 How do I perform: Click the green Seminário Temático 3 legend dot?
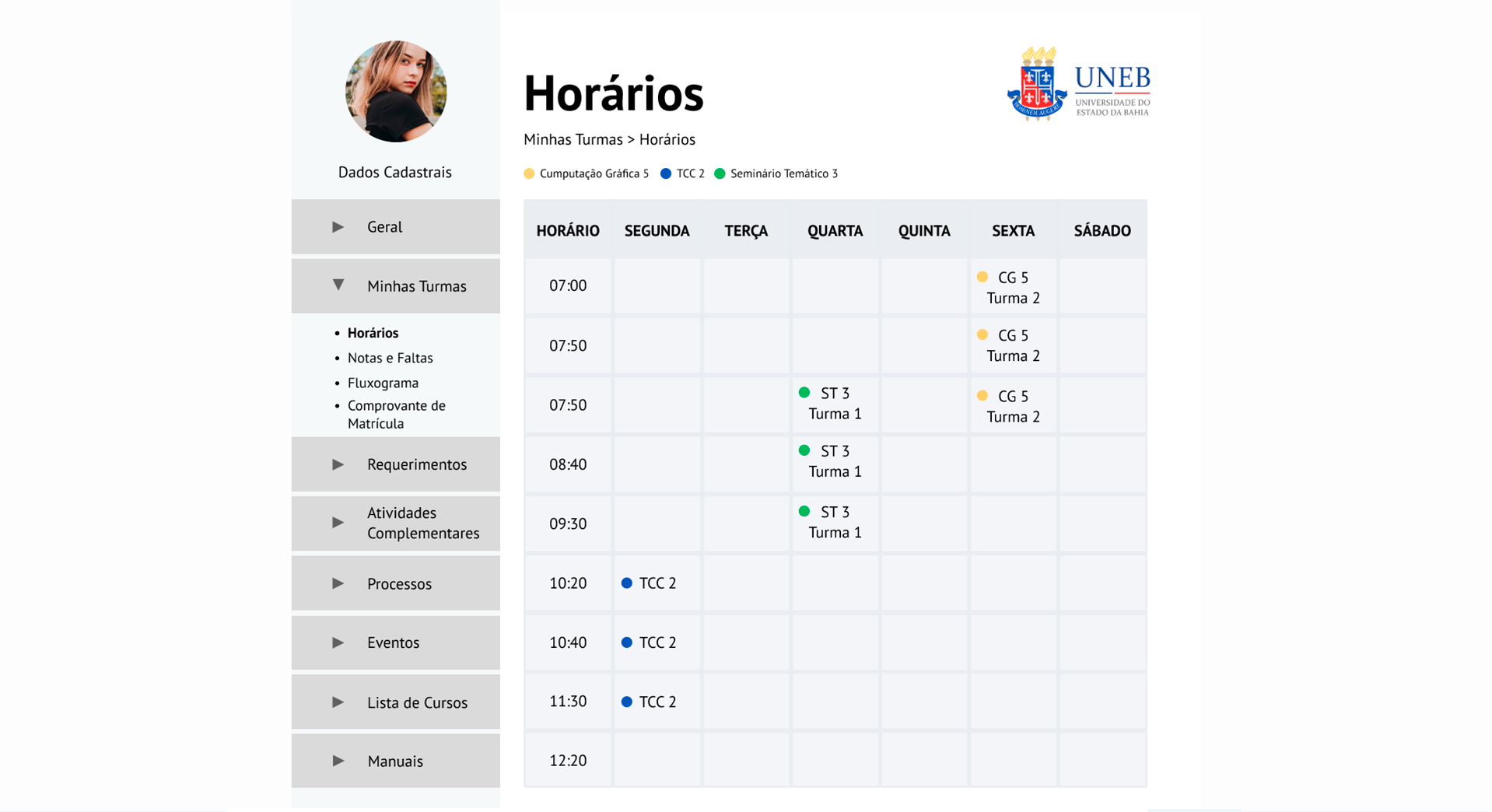720,173
